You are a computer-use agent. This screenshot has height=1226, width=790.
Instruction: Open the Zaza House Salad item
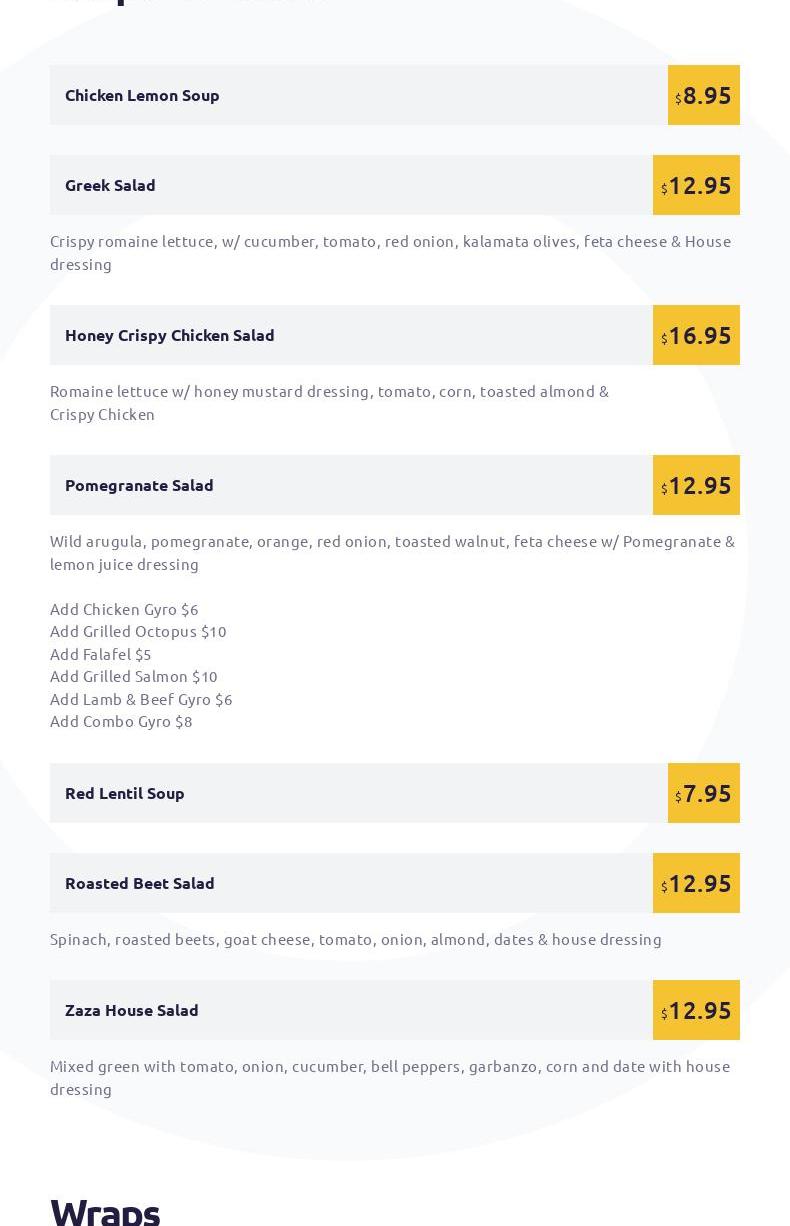click(x=132, y=1010)
